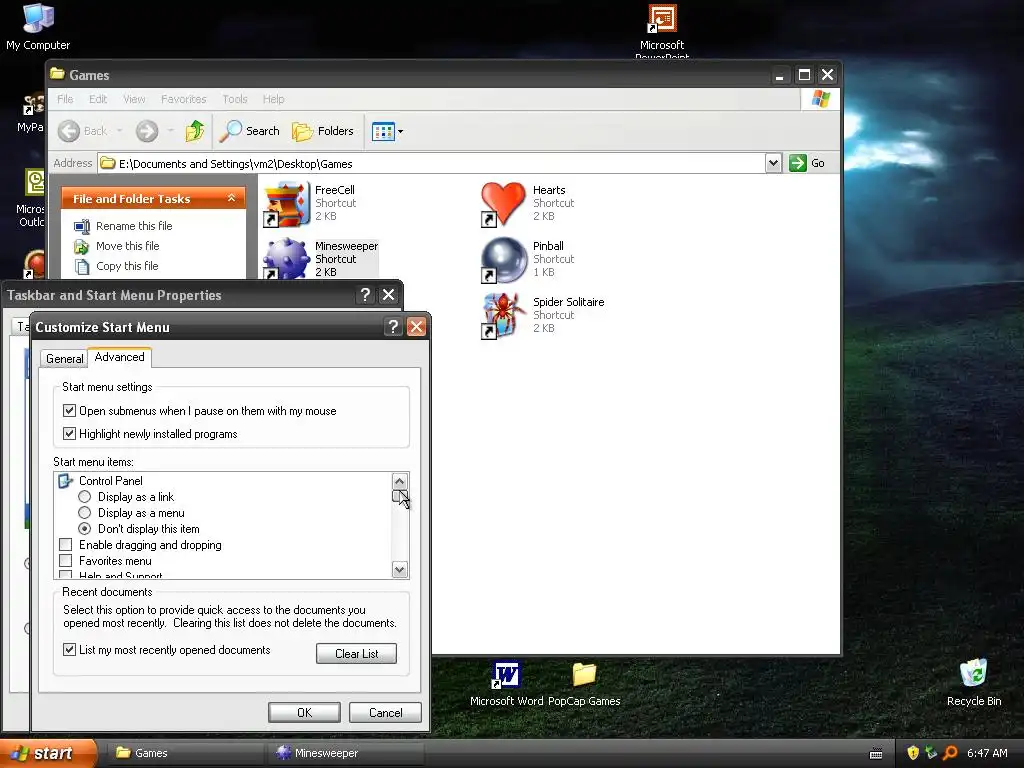Open Microsoft Word desktop shortcut

tap(506, 684)
